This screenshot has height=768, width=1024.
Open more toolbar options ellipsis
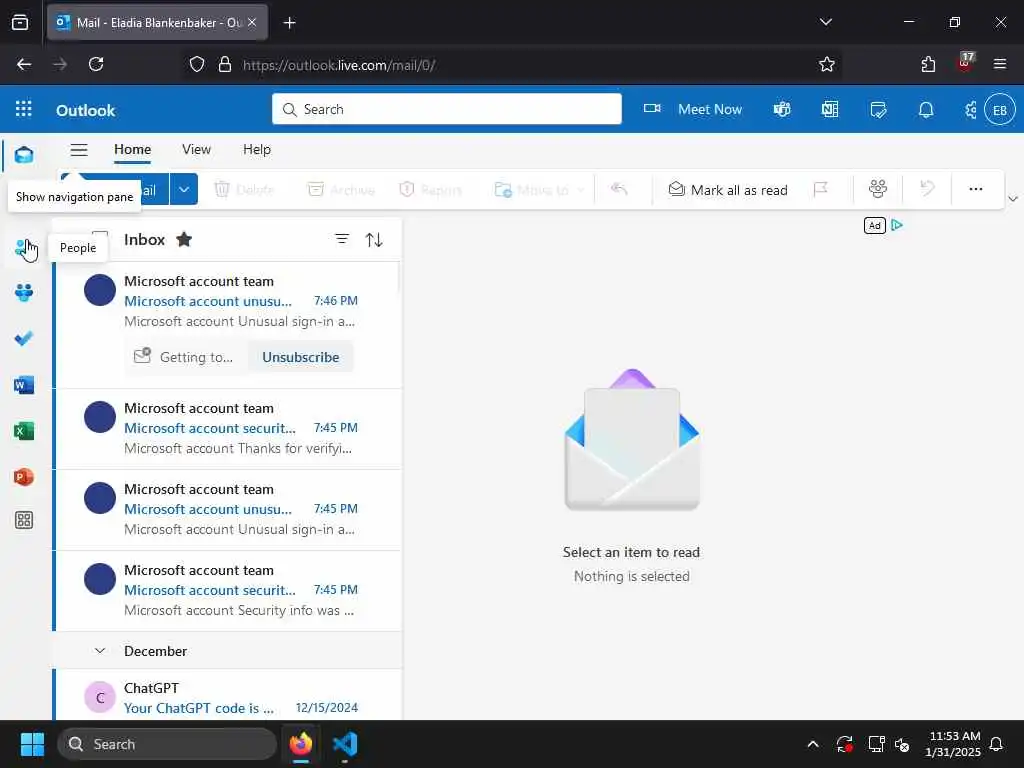click(x=976, y=189)
